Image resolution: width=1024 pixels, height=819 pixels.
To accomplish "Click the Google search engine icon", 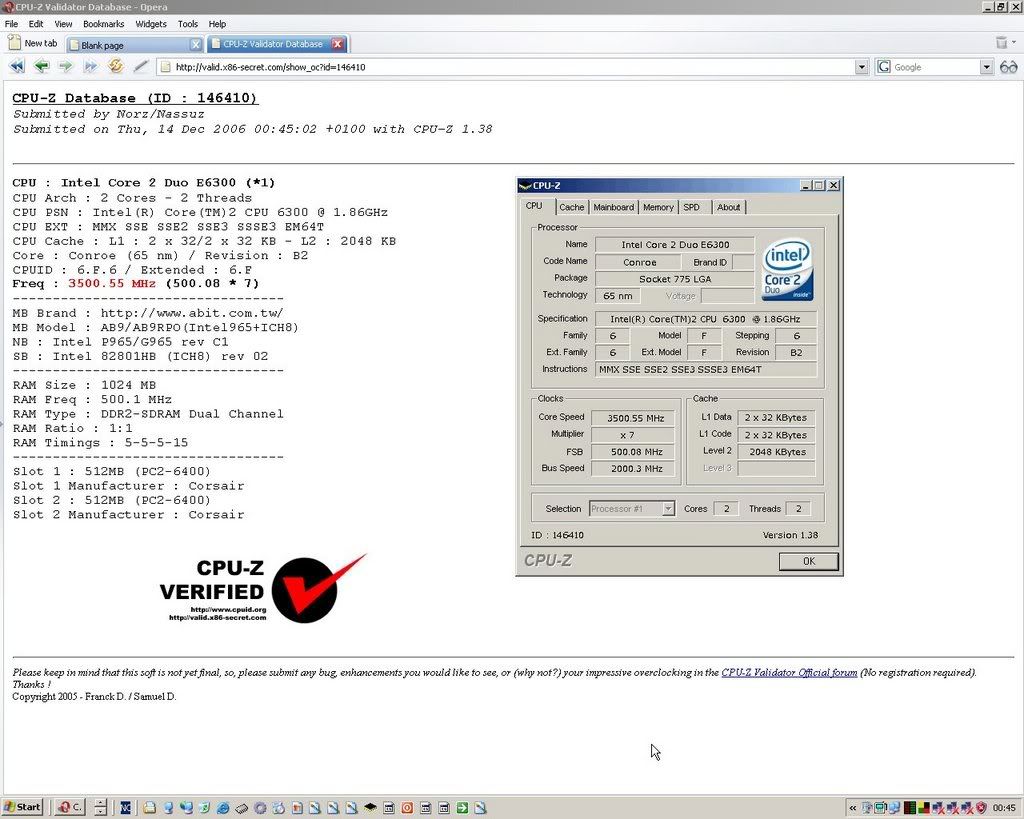I will coord(884,67).
